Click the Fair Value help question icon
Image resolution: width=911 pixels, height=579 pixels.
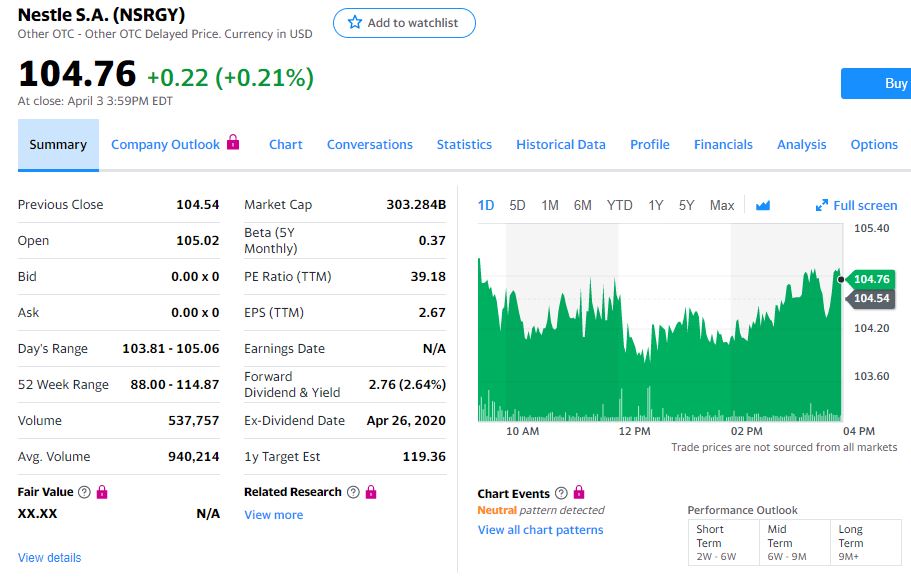pos(84,492)
